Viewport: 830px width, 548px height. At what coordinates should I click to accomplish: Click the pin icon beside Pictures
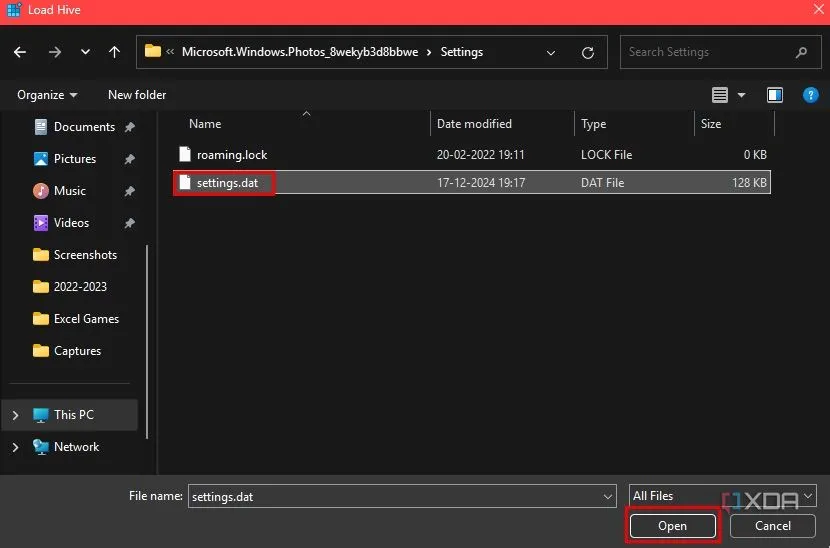click(x=130, y=159)
